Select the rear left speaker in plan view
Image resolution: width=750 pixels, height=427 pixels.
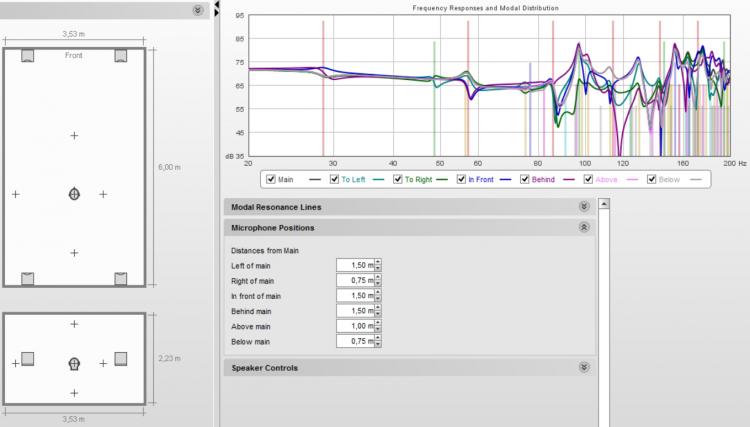28,279
